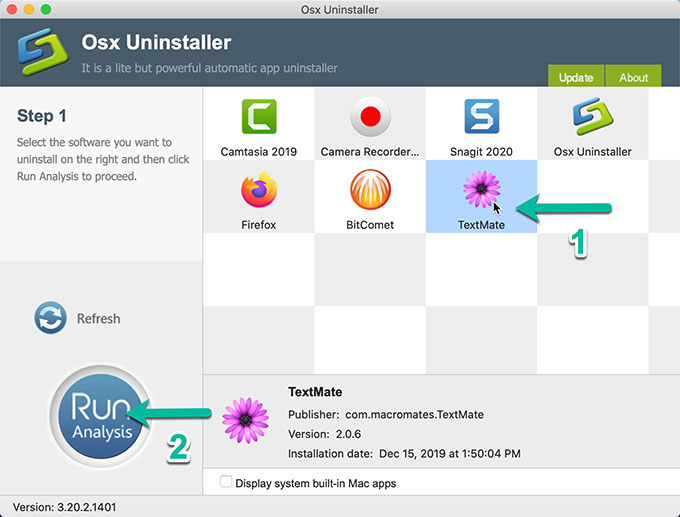Click TextMate icon in details panel
The height and width of the screenshot is (517, 680).
point(245,420)
